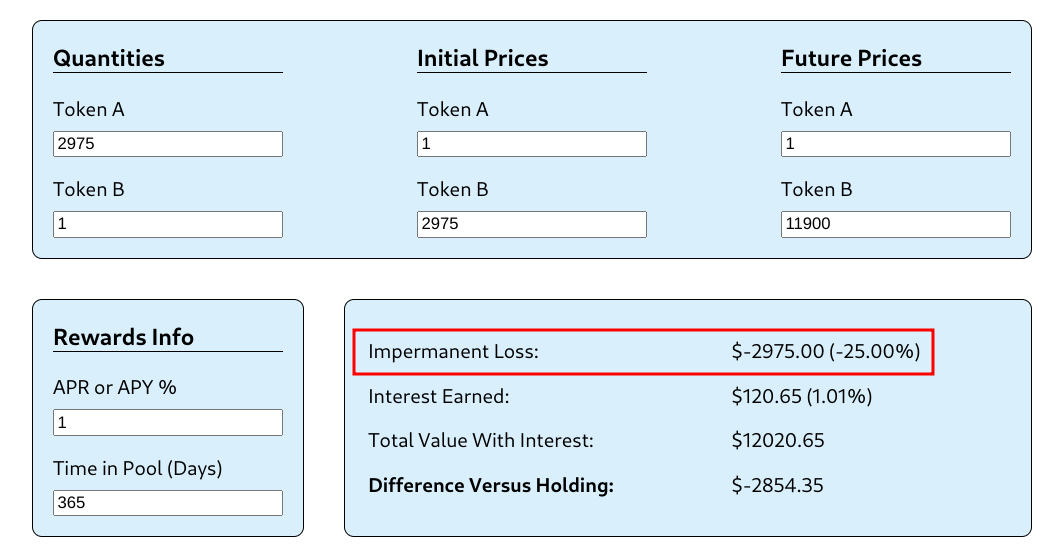Click the Initial Prices Token B field
This screenshot has width=1059, height=557.
click(x=531, y=224)
